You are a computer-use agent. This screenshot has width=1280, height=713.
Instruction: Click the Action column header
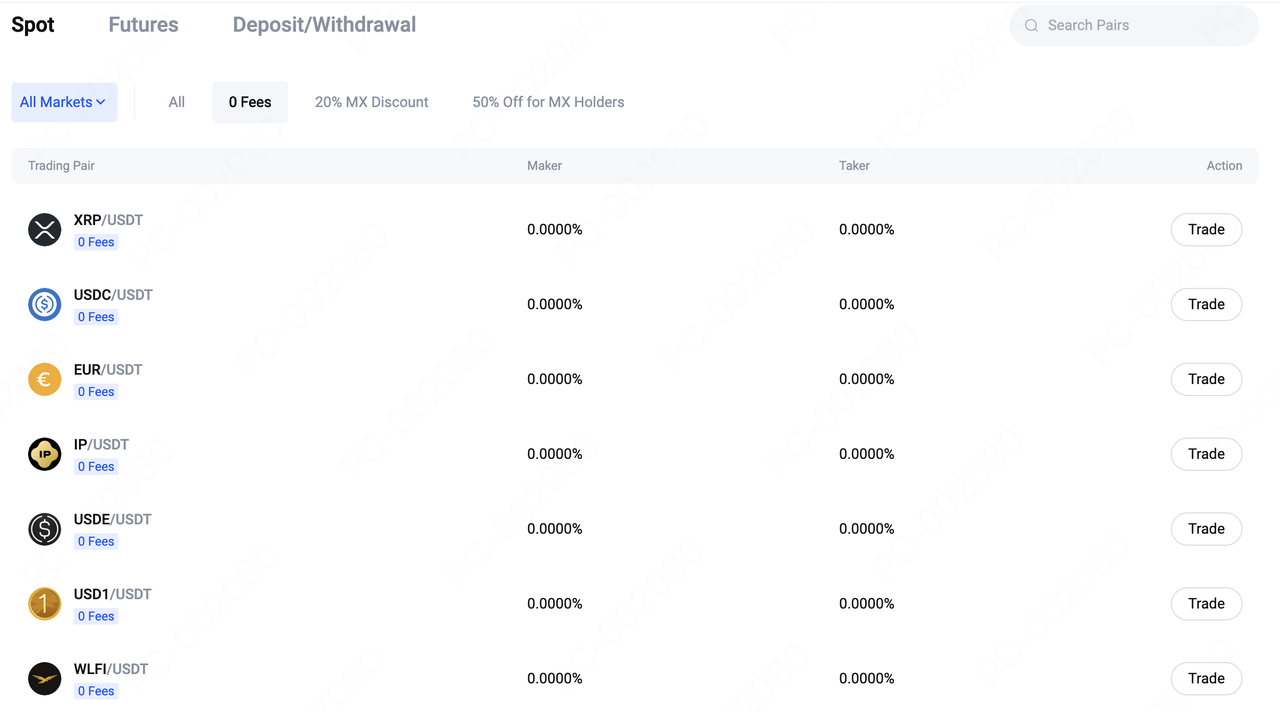[x=1224, y=166]
